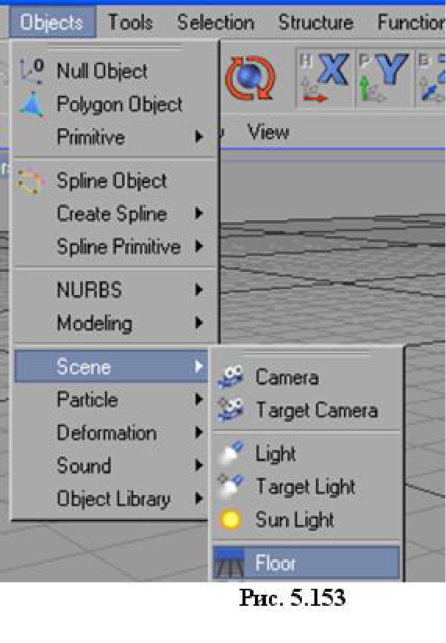Open the Structure menu
446x643 pixels.
point(316,22)
